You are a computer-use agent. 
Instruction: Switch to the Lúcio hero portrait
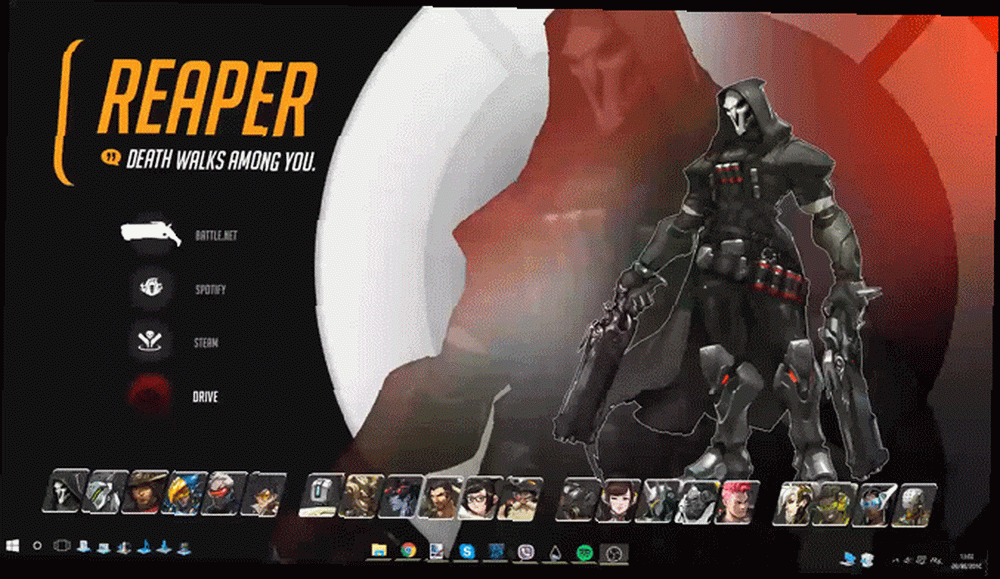pyautogui.click(x=835, y=504)
